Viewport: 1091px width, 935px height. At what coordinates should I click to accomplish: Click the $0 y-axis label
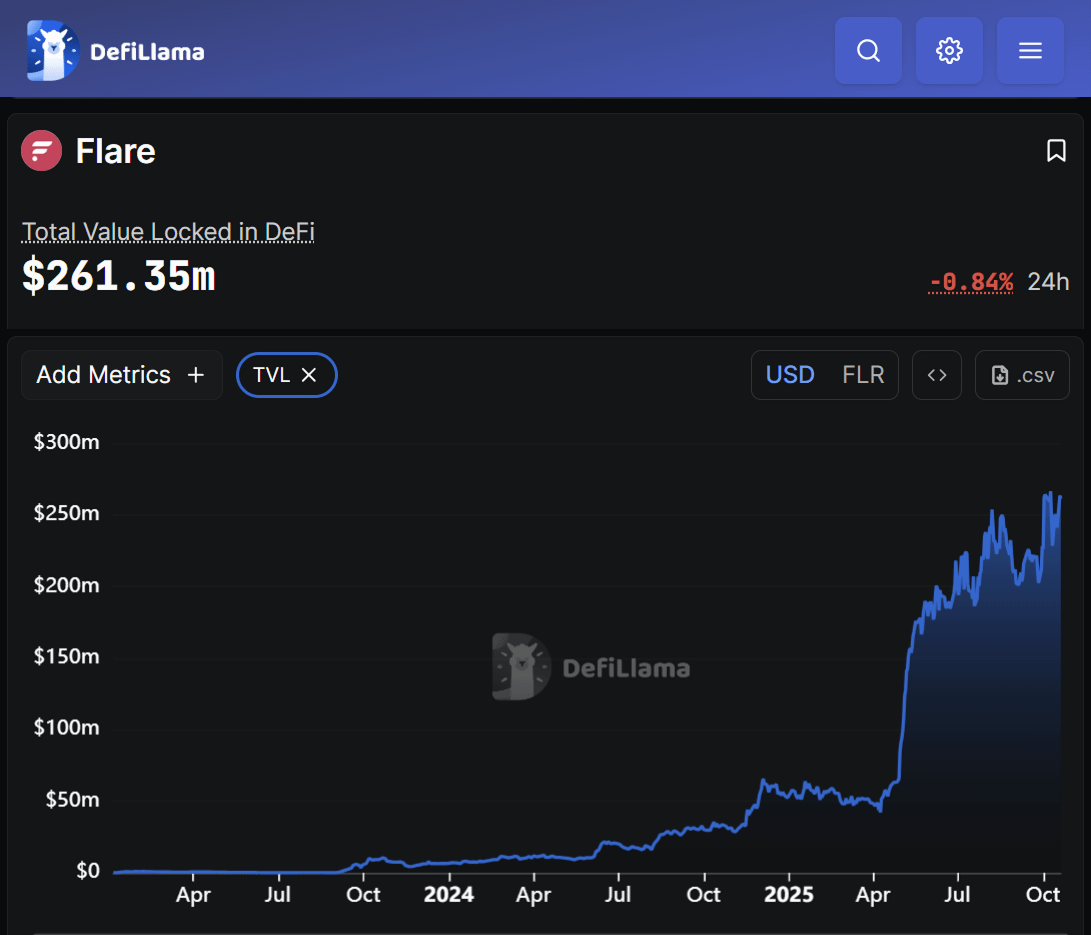88,870
